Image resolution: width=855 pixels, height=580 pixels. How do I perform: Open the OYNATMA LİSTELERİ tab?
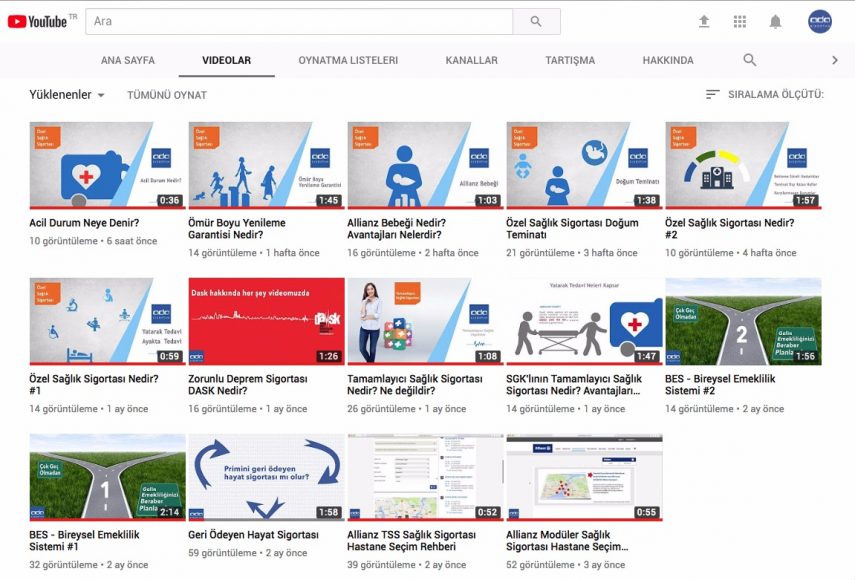click(348, 60)
